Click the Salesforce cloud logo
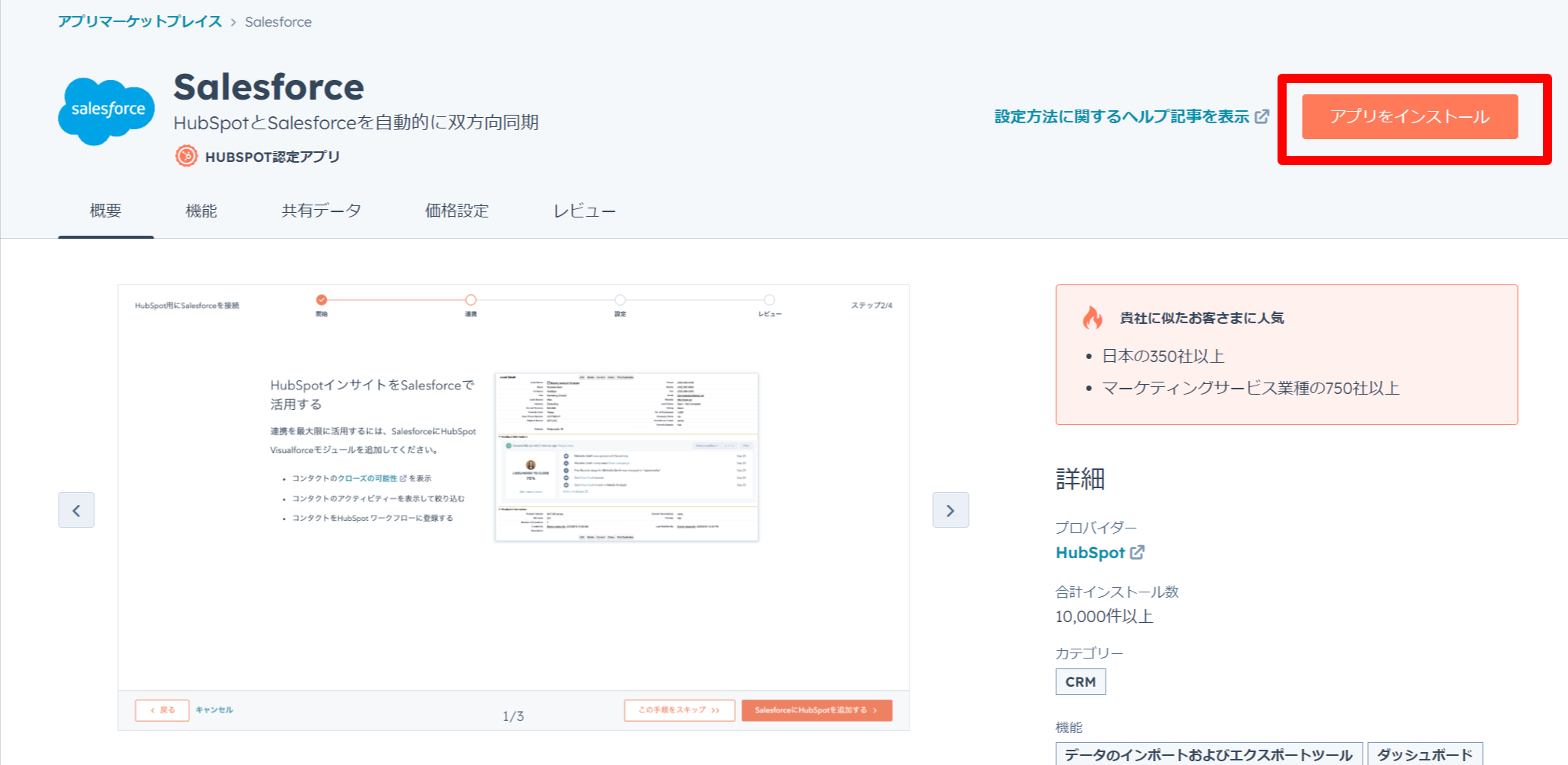Viewport: 1568px width, 765px height. (106, 111)
